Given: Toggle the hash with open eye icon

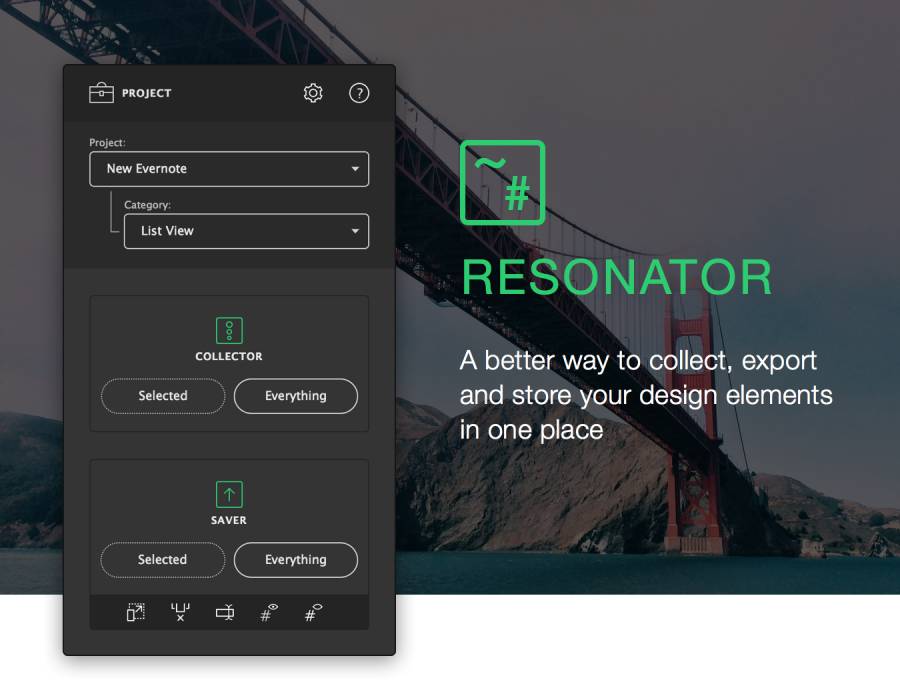Looking at the screenshot, I should tap(269, 612).
